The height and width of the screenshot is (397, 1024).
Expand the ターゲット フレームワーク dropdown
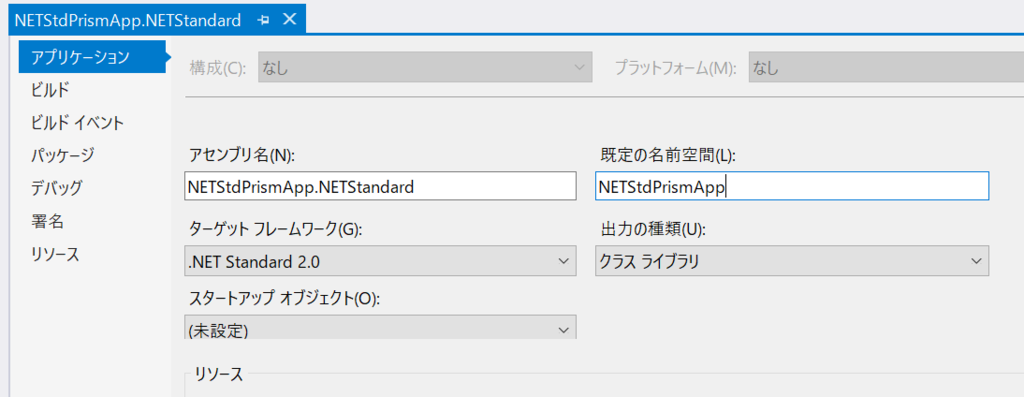tap(381, 261)
